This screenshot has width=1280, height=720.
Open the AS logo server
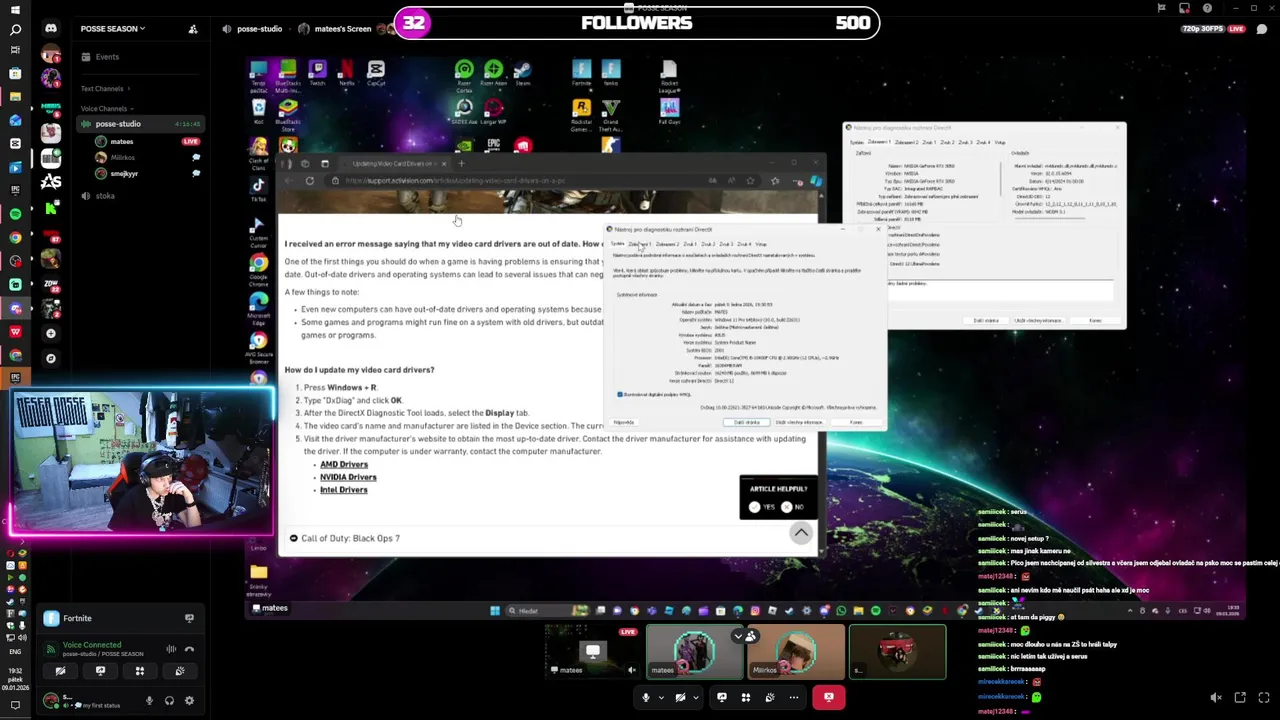pos(51,181)
